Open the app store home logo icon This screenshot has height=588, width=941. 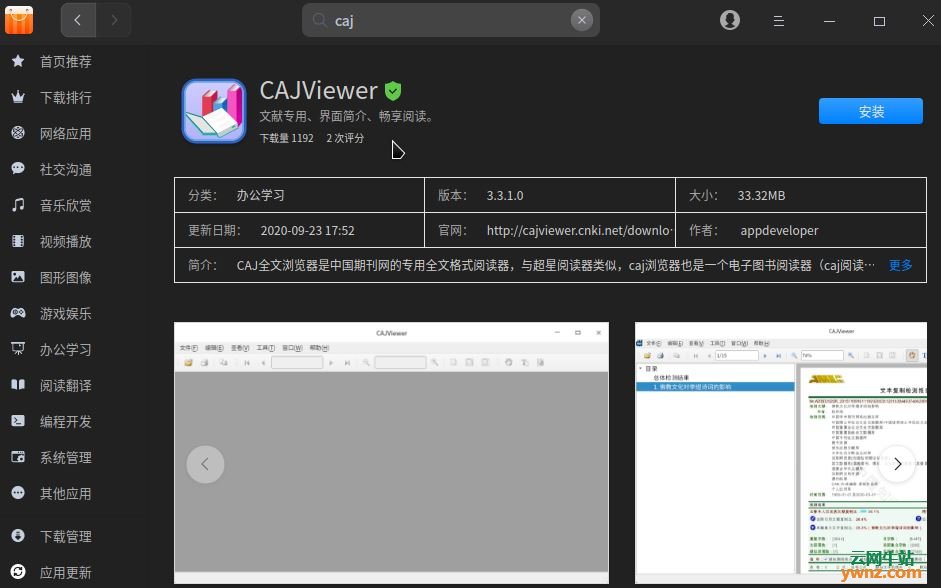19,20
